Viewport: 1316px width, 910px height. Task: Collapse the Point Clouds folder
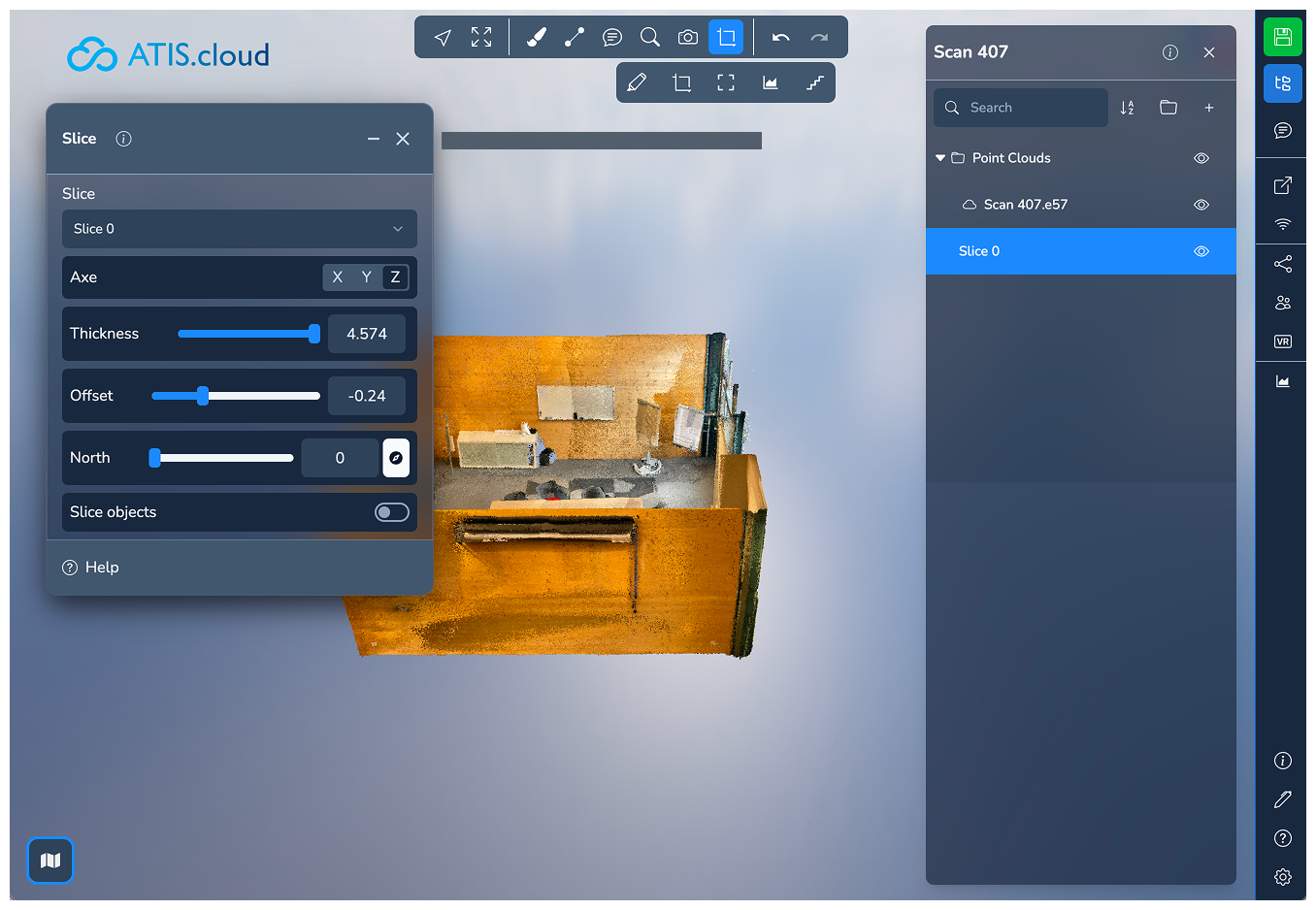(x=939, y=158)
